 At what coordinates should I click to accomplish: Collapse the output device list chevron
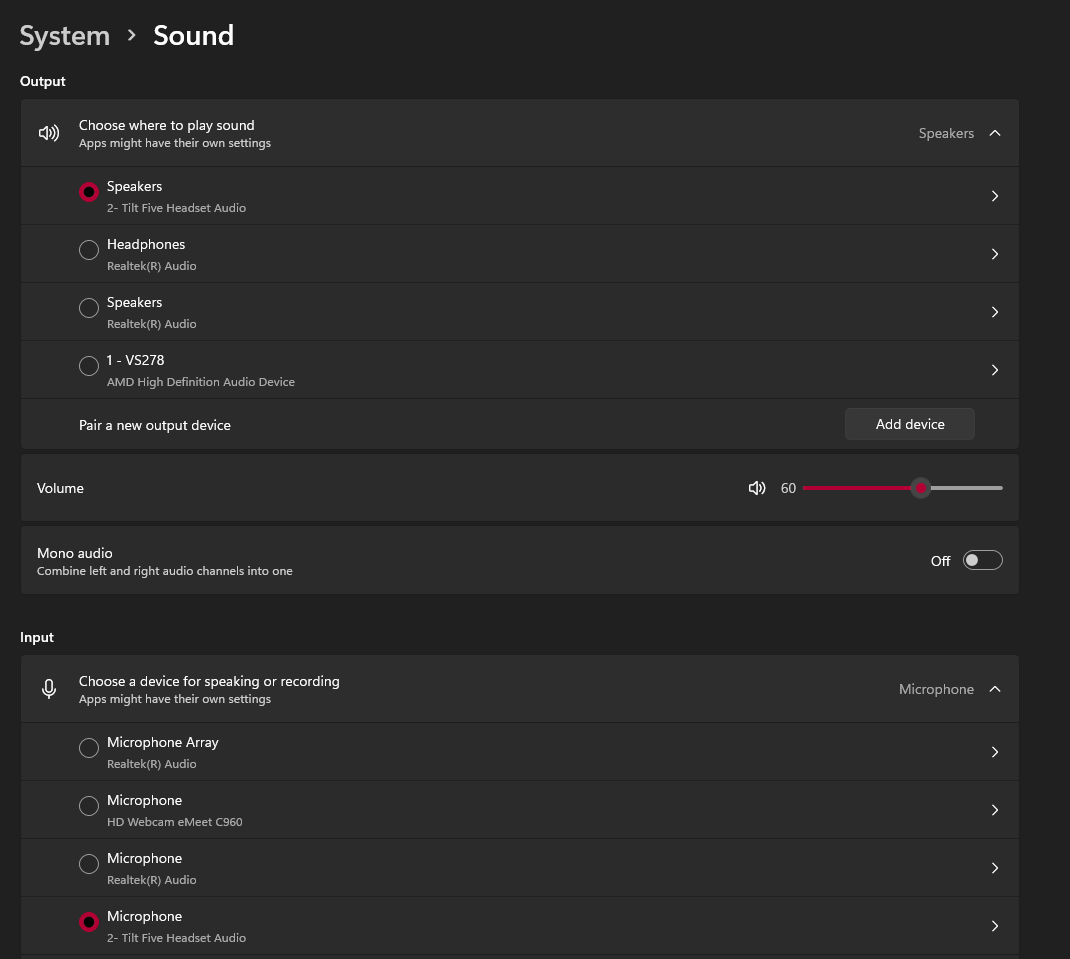[x=995, y=133]
